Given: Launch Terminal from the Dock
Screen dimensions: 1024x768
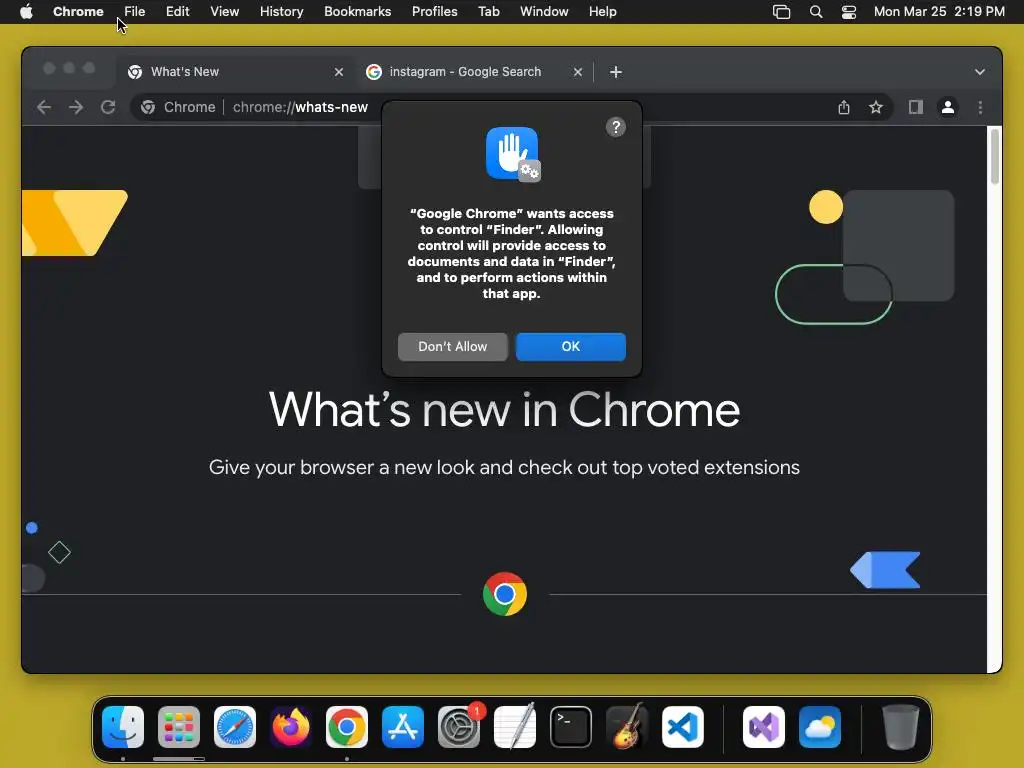Looking at the screenshot, I should pyautogui.click(x=571, y=727).
